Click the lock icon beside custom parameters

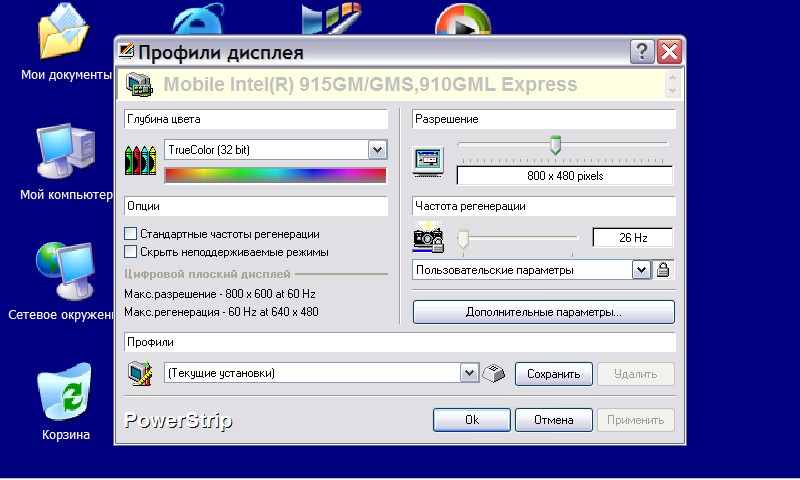663,270
